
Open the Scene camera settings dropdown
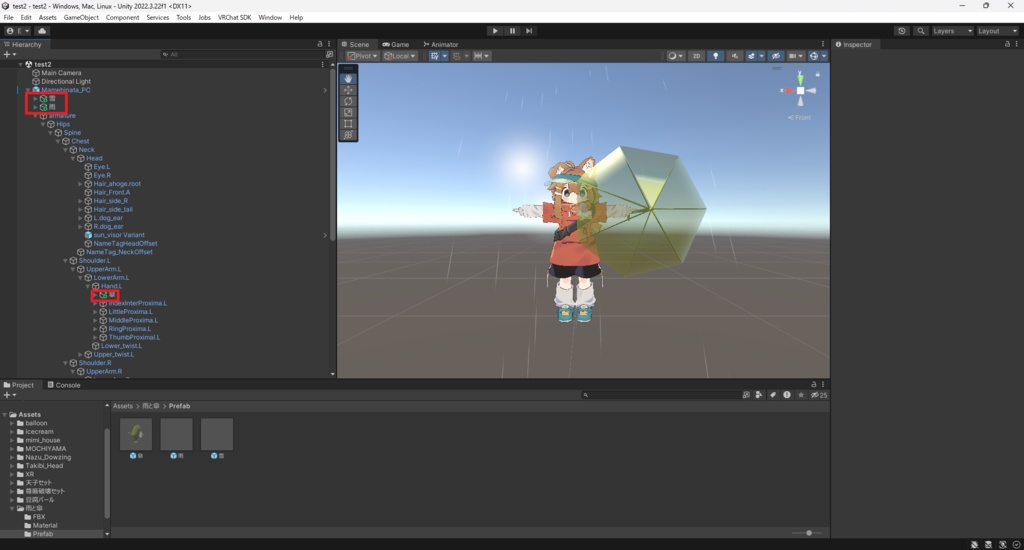point(795,56)
